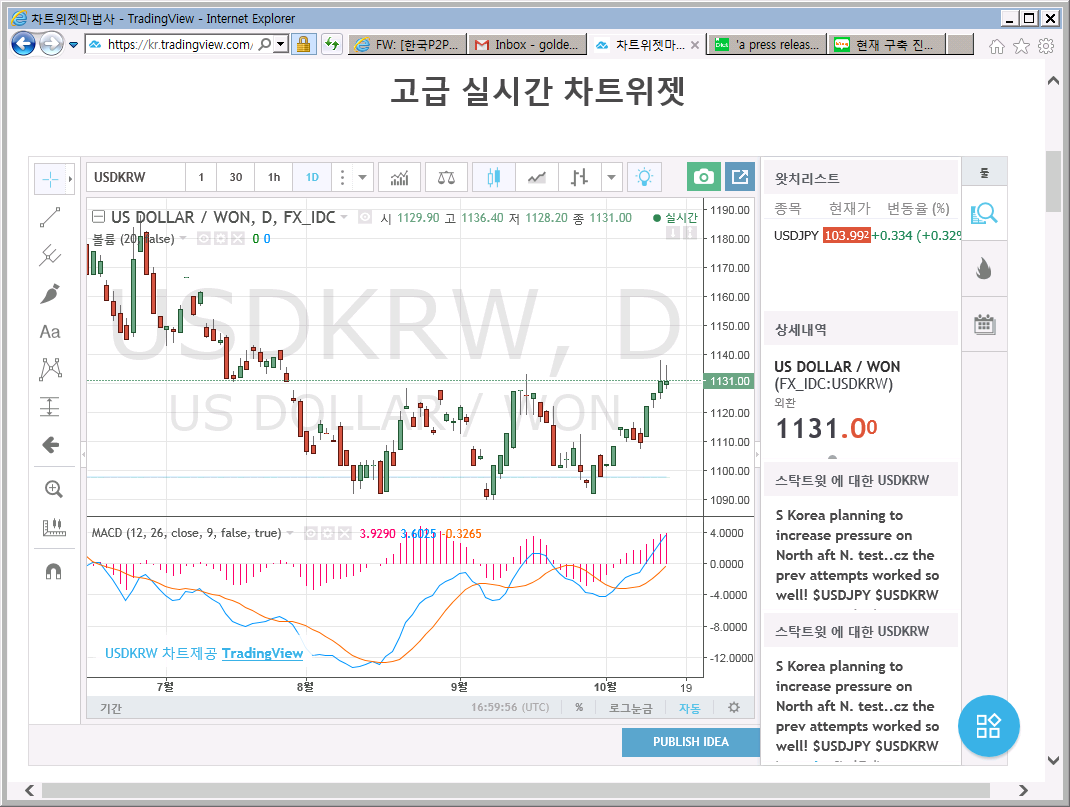Select the 1D interval
Image resolution: width=1070 pixels, height=807 pixels.
(x=312, y=177)
